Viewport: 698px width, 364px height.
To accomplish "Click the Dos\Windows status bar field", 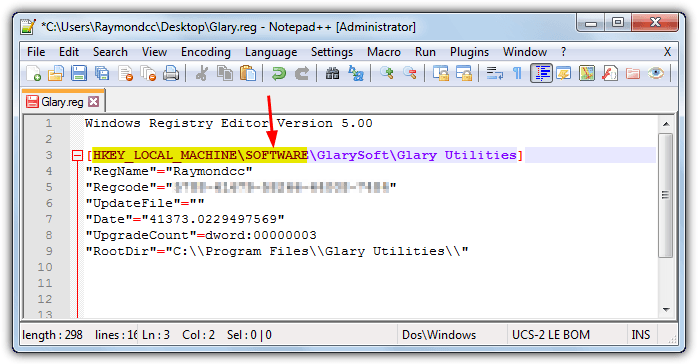I will coord(439,335).
